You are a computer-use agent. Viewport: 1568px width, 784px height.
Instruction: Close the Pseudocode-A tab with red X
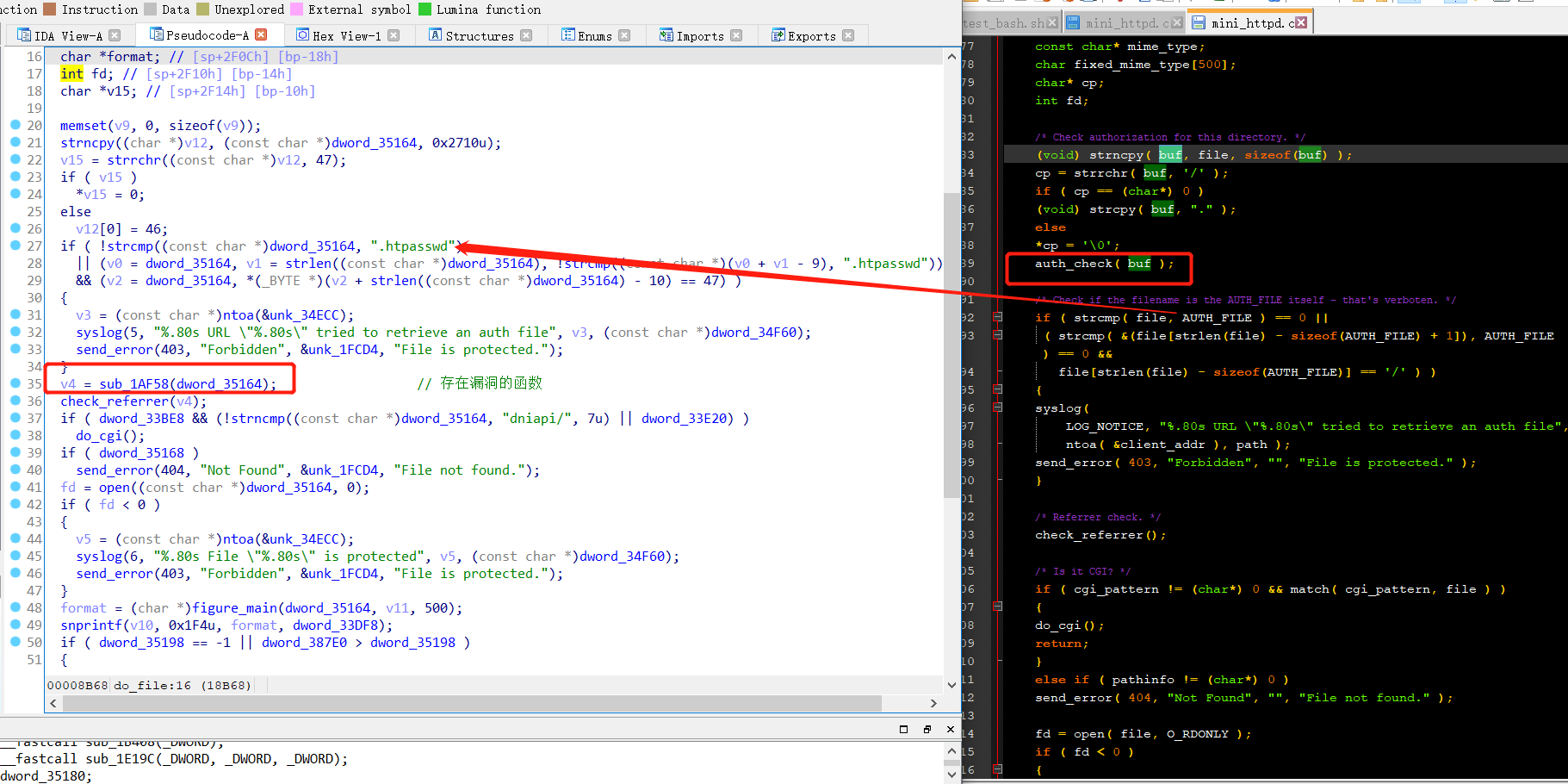click(x=261, y=34)
